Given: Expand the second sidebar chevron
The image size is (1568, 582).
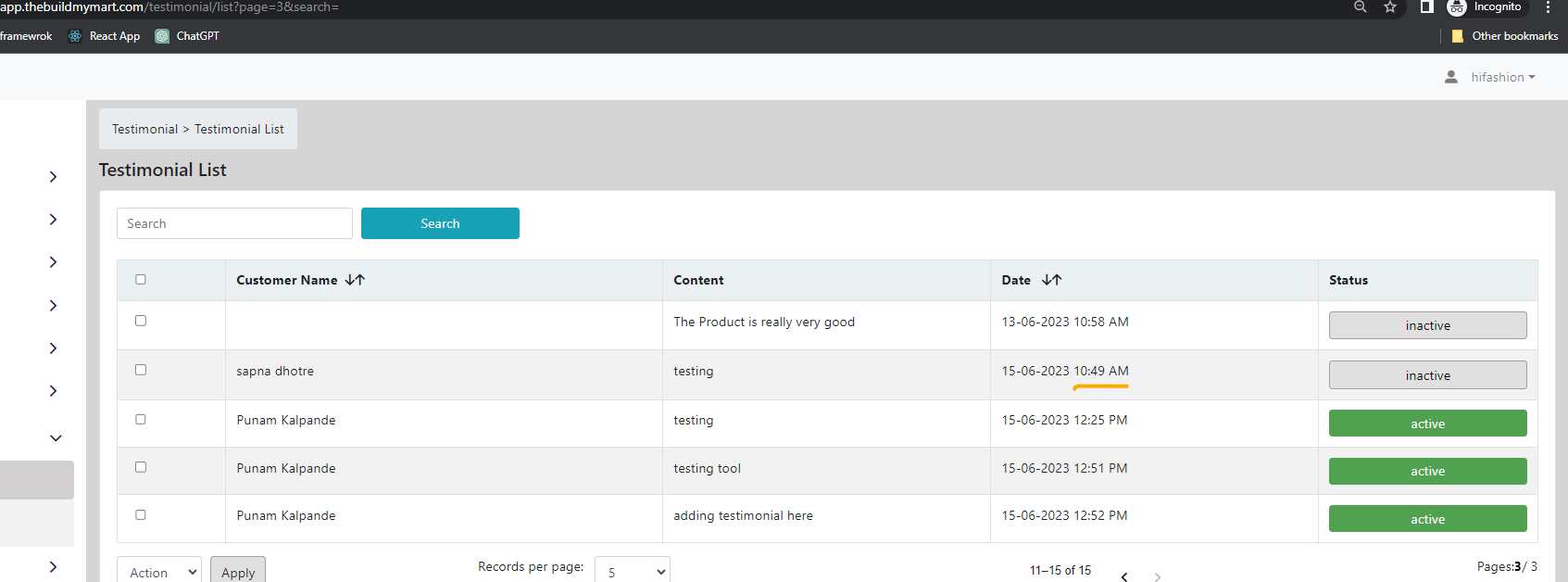Looking at the screenshot, I should click(53, 220).
